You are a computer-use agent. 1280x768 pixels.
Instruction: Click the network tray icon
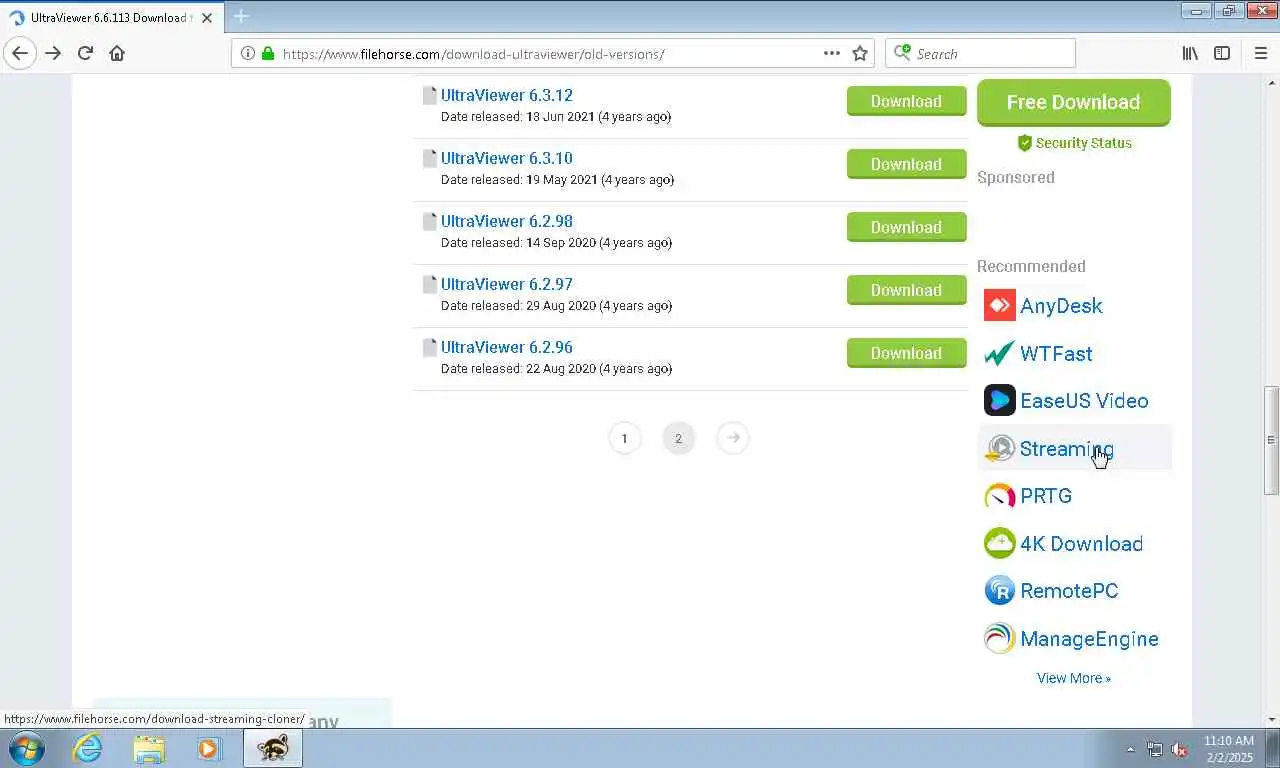(x=1155, y=749)
